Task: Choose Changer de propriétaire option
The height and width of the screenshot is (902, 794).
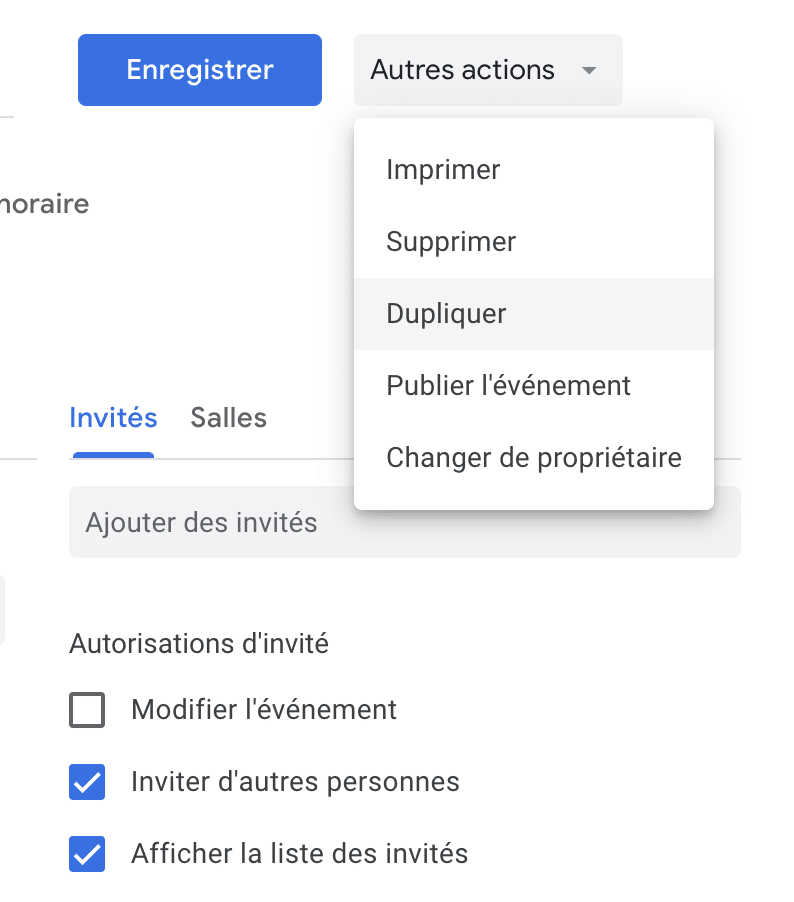Action: [x=533, y=458]
